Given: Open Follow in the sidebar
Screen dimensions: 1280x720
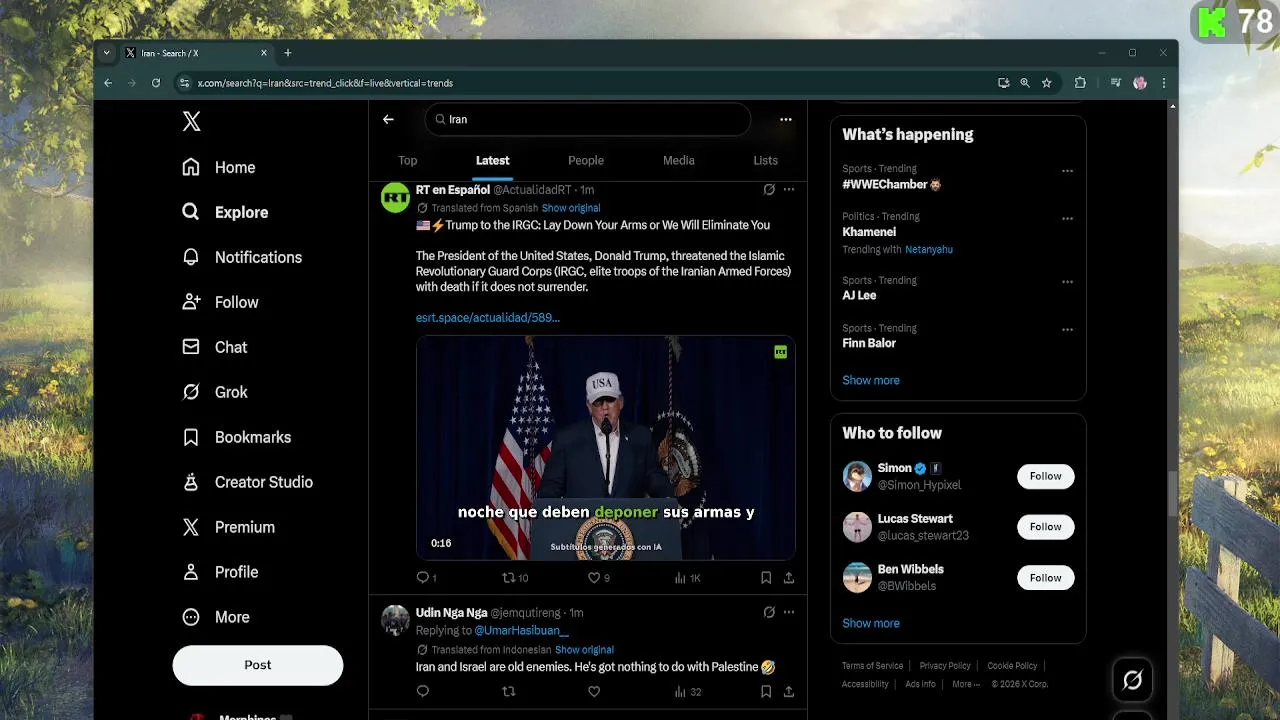Looking at the screenshot, I should tap(220, 302).
